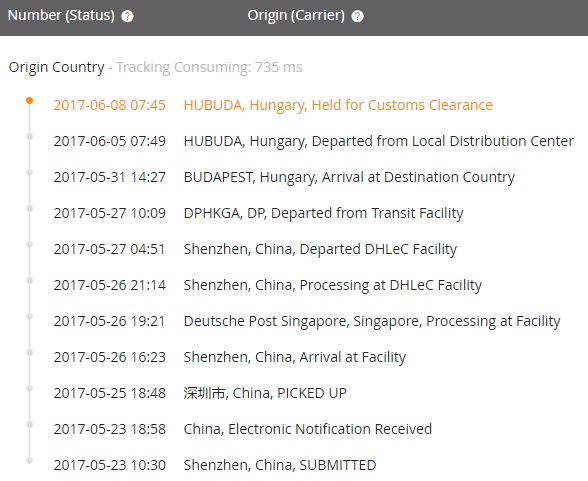The height and width of the screenshot is (481, 588).
Task: Click help icon next to Number (Status)
Action: click(128, 16)
